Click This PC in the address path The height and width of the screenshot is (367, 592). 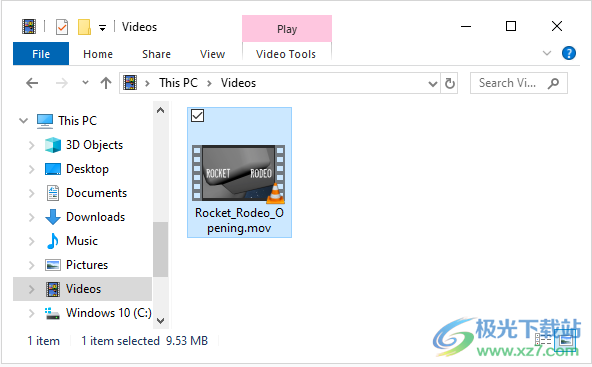178,83
